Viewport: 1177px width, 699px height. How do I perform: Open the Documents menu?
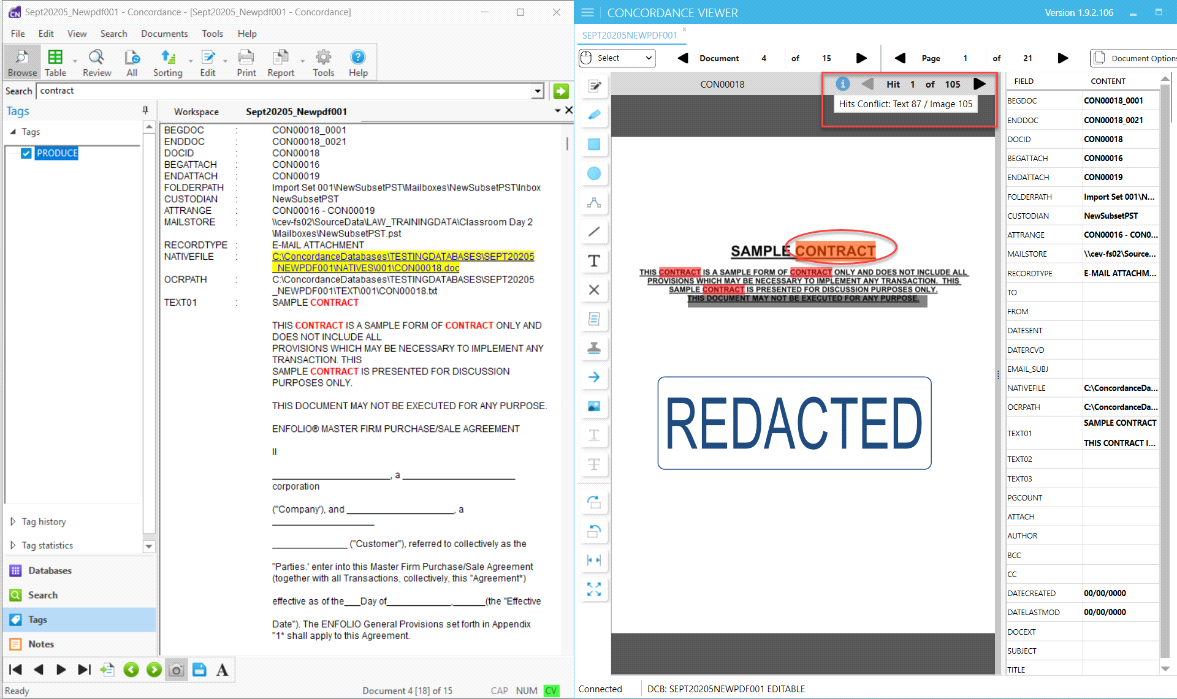(164, 34)
